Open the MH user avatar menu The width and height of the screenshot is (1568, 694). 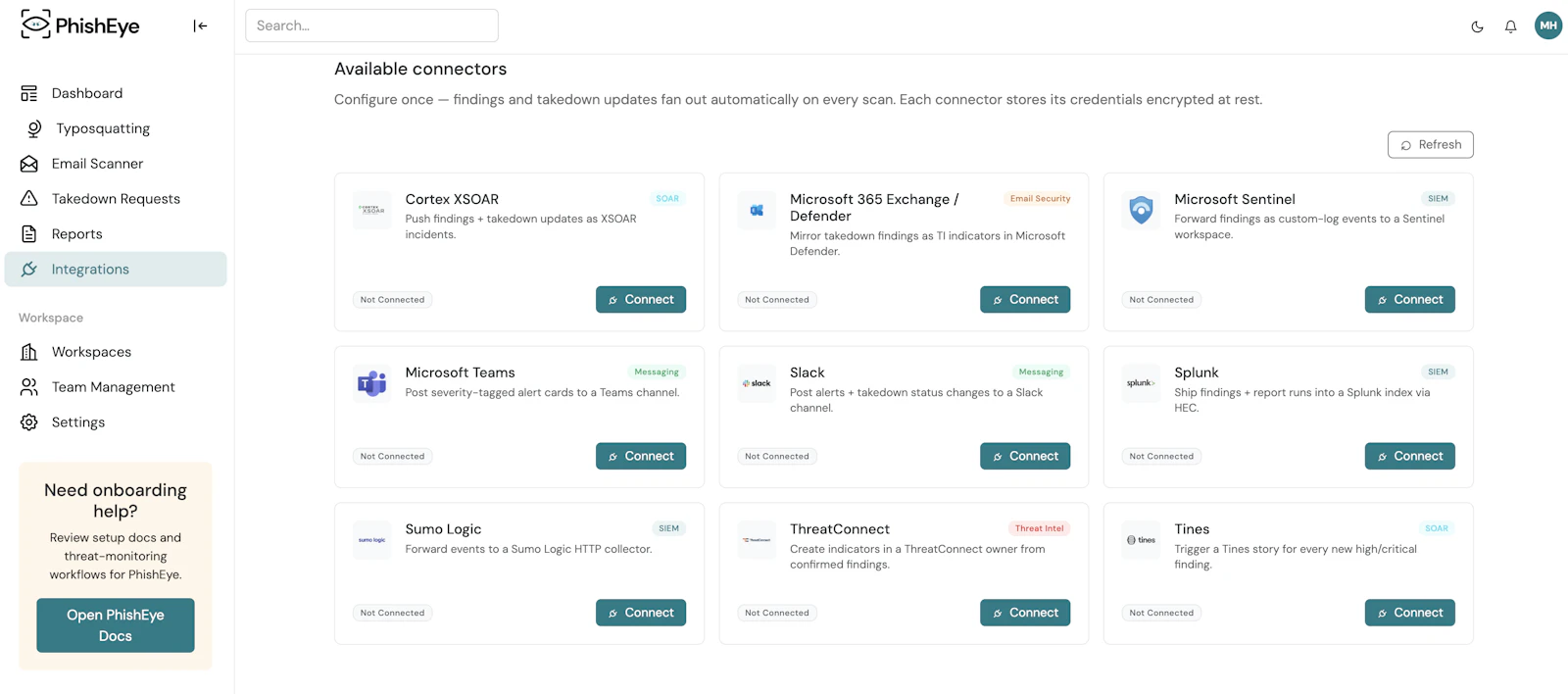coord(1547,25)
